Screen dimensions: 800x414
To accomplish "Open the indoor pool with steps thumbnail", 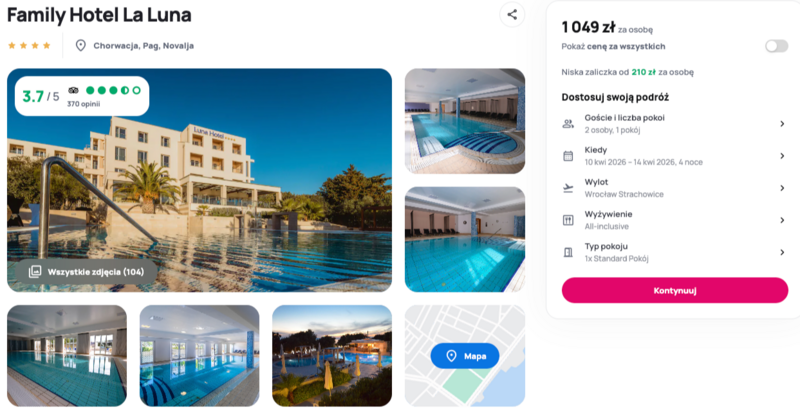I will point(465,121).
